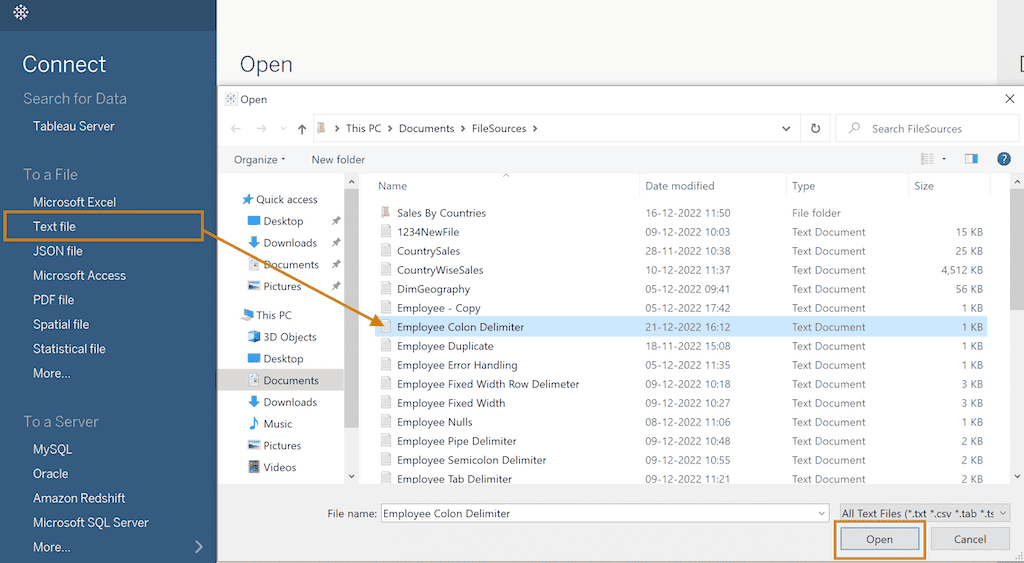
Task: Select This PC in navigation pane
Action: click(x=266, y=315)
